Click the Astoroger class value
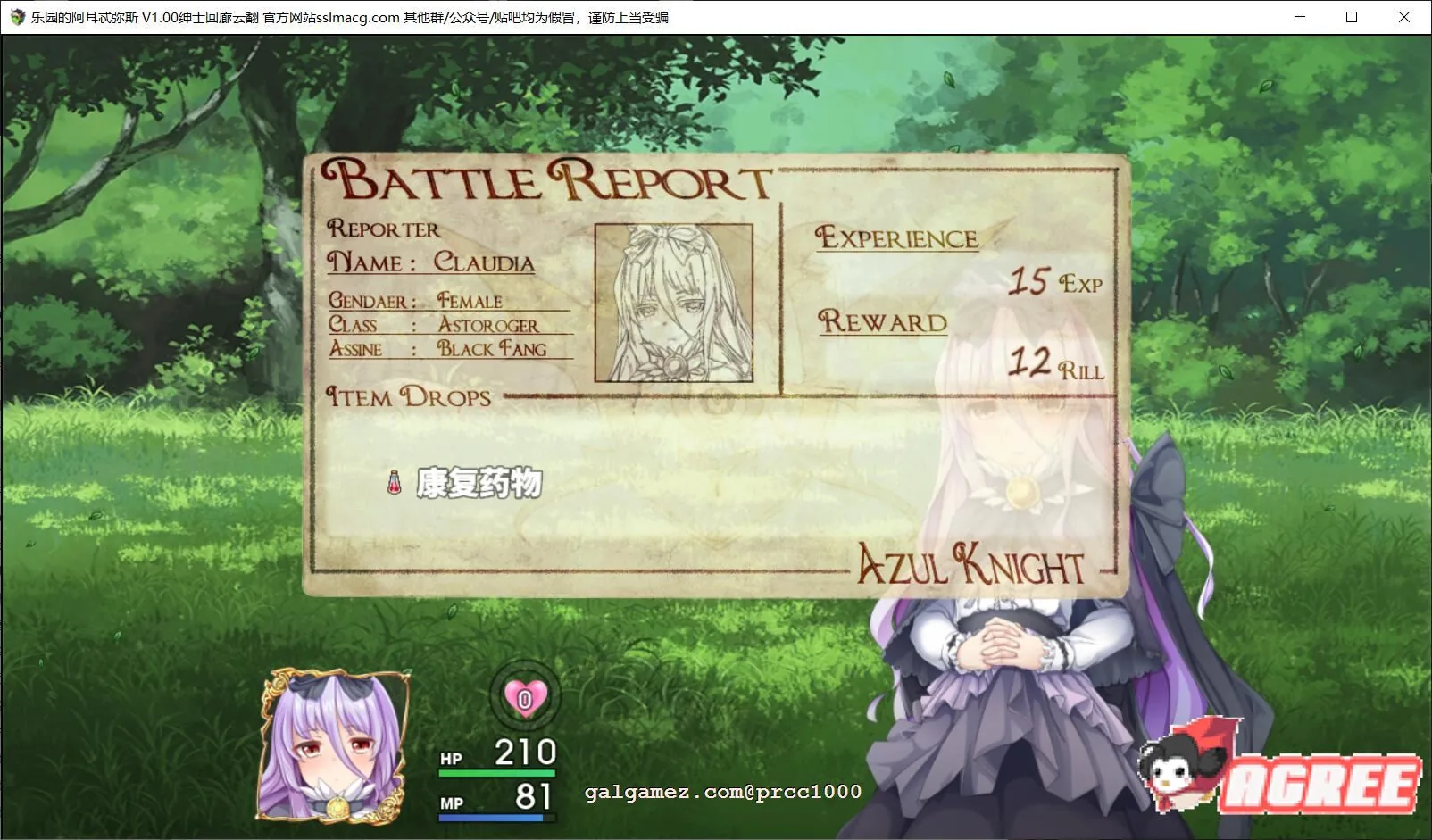The width and height of the screenshot is (1432, 840). point(487,325)
